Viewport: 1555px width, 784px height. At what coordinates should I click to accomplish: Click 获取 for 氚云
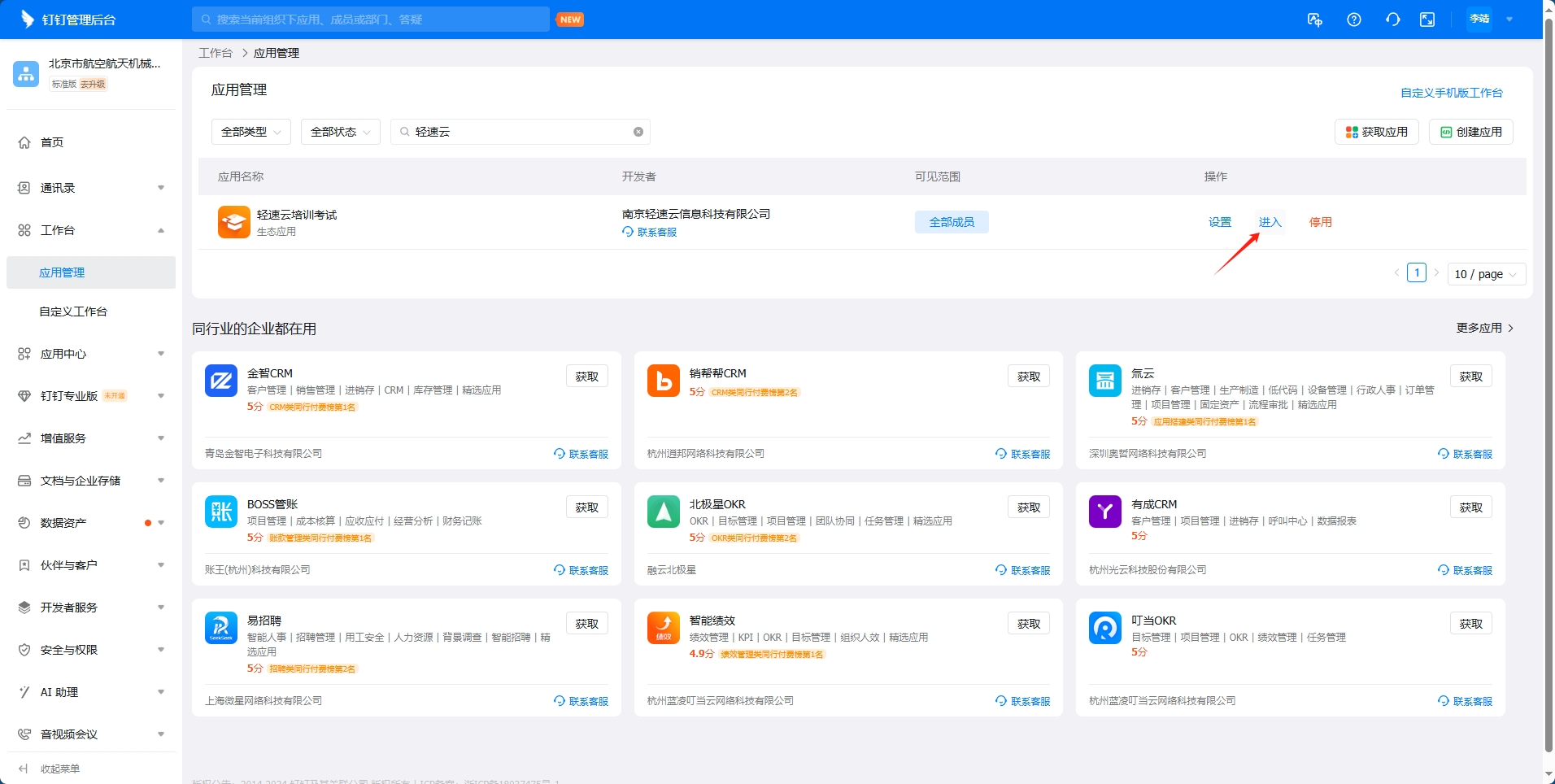coord(1471,377)
